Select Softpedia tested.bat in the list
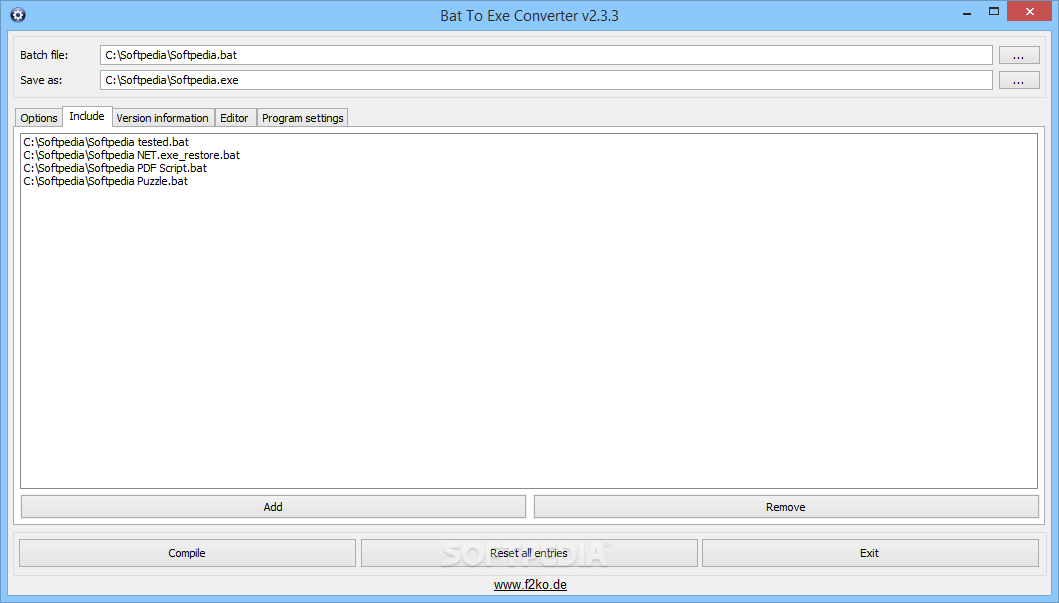The image size is (1059, 603). pos(106,142)
